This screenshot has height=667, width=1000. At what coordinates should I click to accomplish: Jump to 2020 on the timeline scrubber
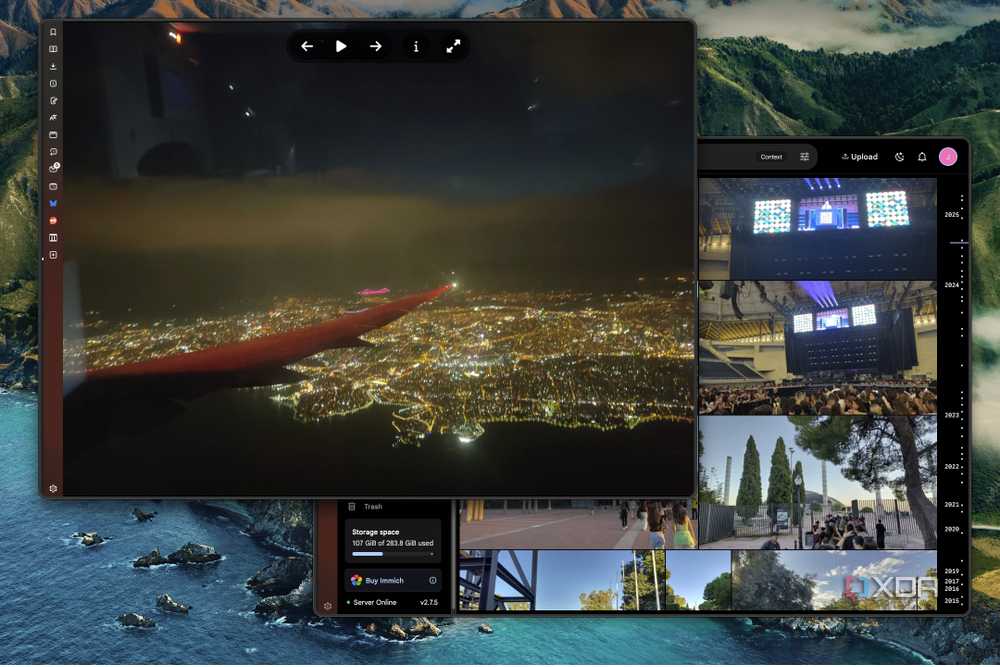click(x=952, y=529)
